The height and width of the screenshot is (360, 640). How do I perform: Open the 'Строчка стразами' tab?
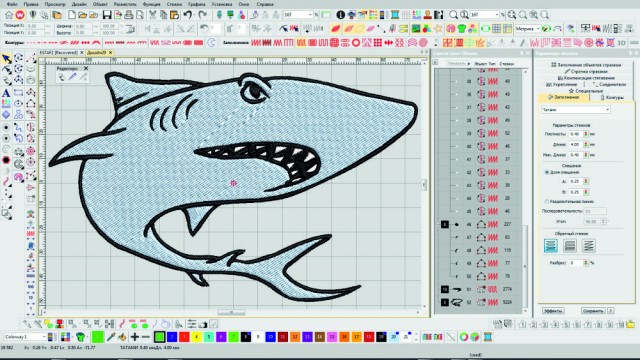[586, 71]
